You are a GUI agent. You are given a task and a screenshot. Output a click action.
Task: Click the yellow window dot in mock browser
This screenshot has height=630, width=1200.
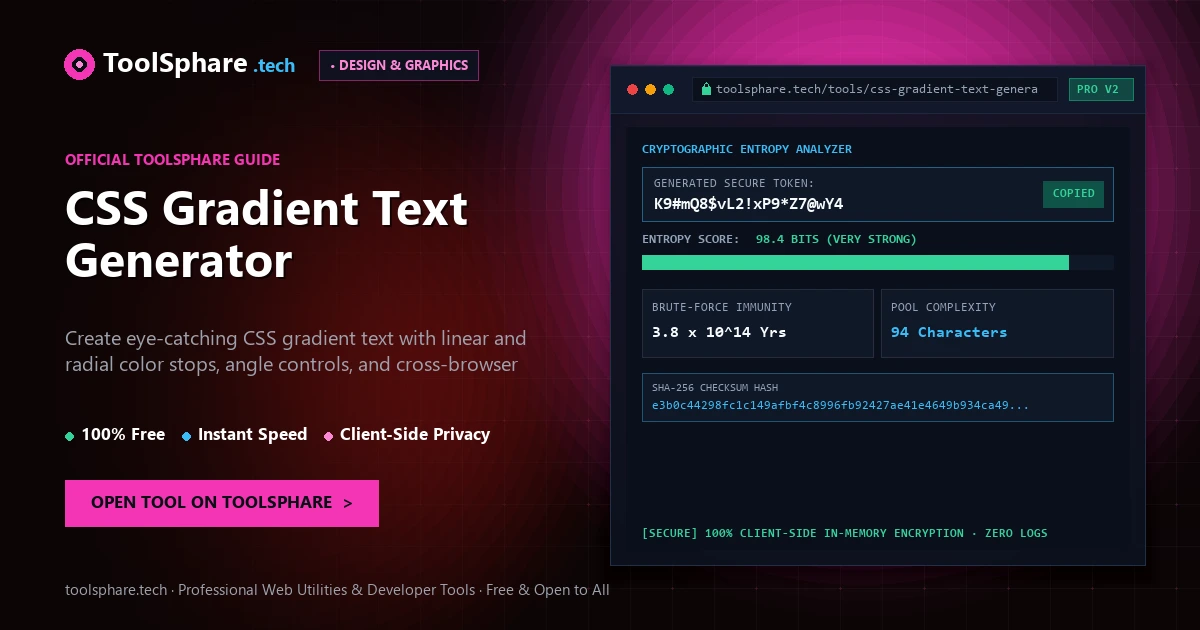point(650,89)
